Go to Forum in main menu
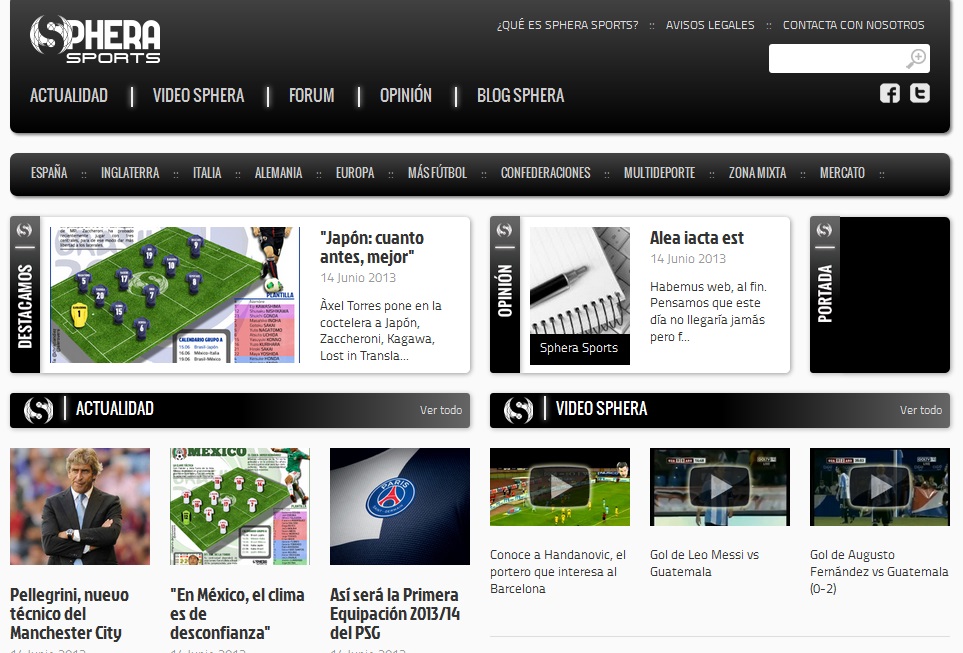 click(311, 96)
